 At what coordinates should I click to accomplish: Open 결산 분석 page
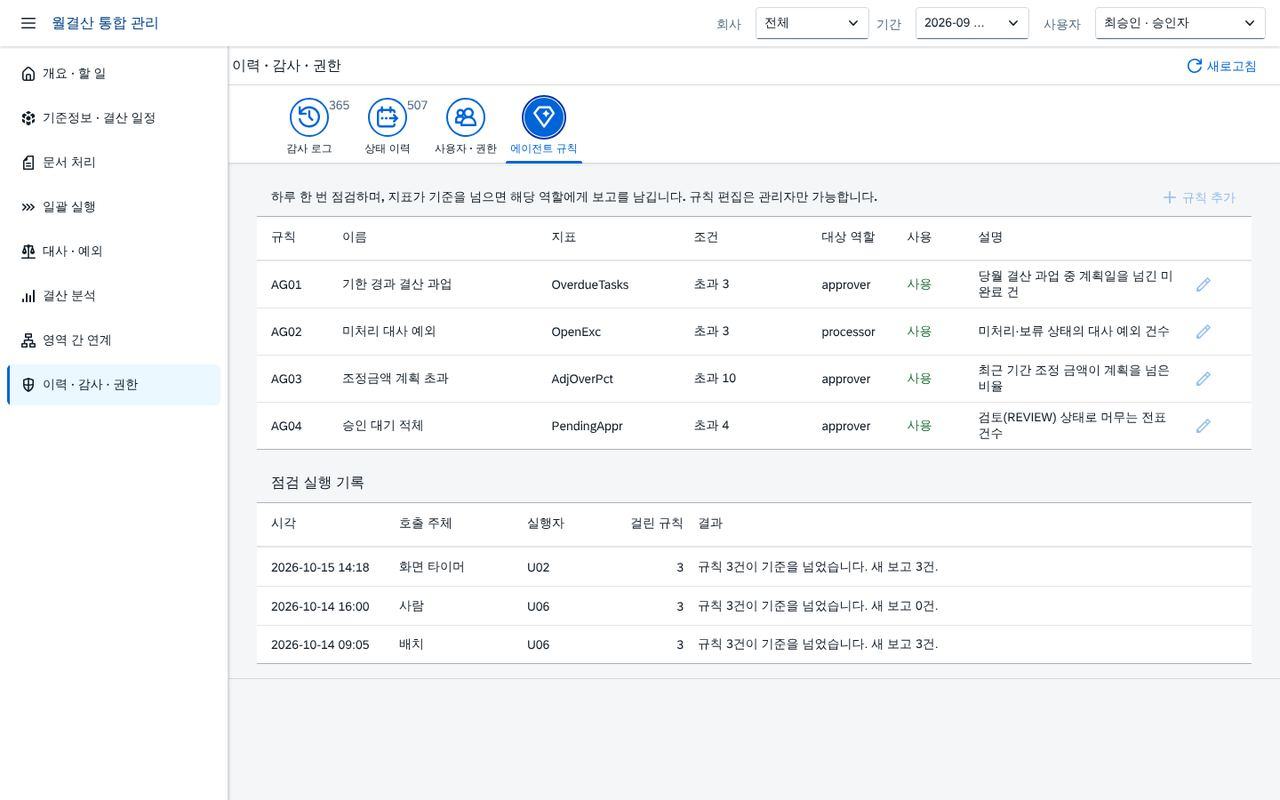tap(114, 296)
